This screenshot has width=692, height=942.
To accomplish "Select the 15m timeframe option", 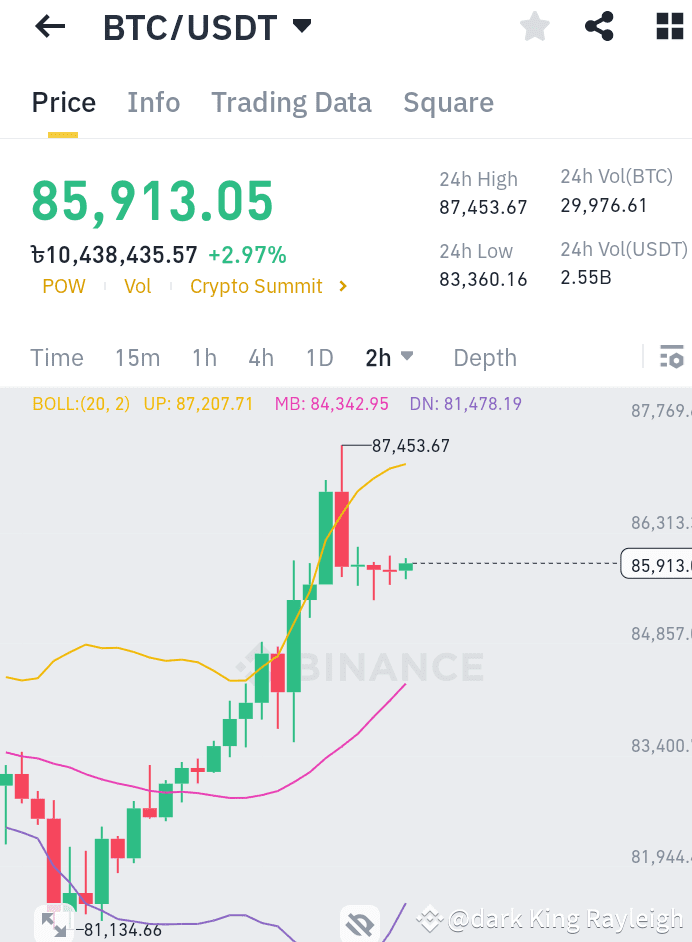I will coord(137,357).
